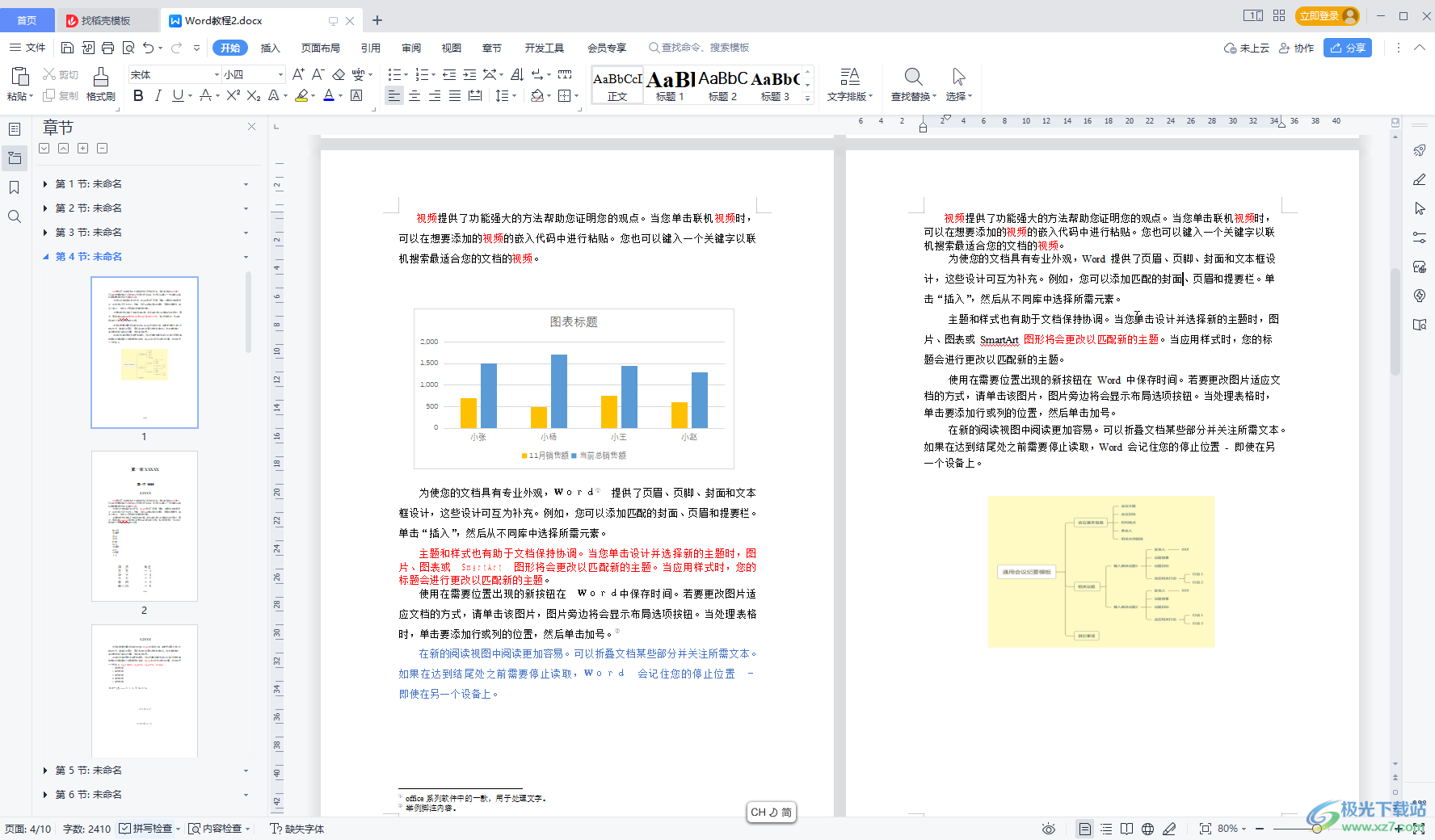Open the 文件 menu
Viewport: 1435px width, 840px height.
coord(27,48)
